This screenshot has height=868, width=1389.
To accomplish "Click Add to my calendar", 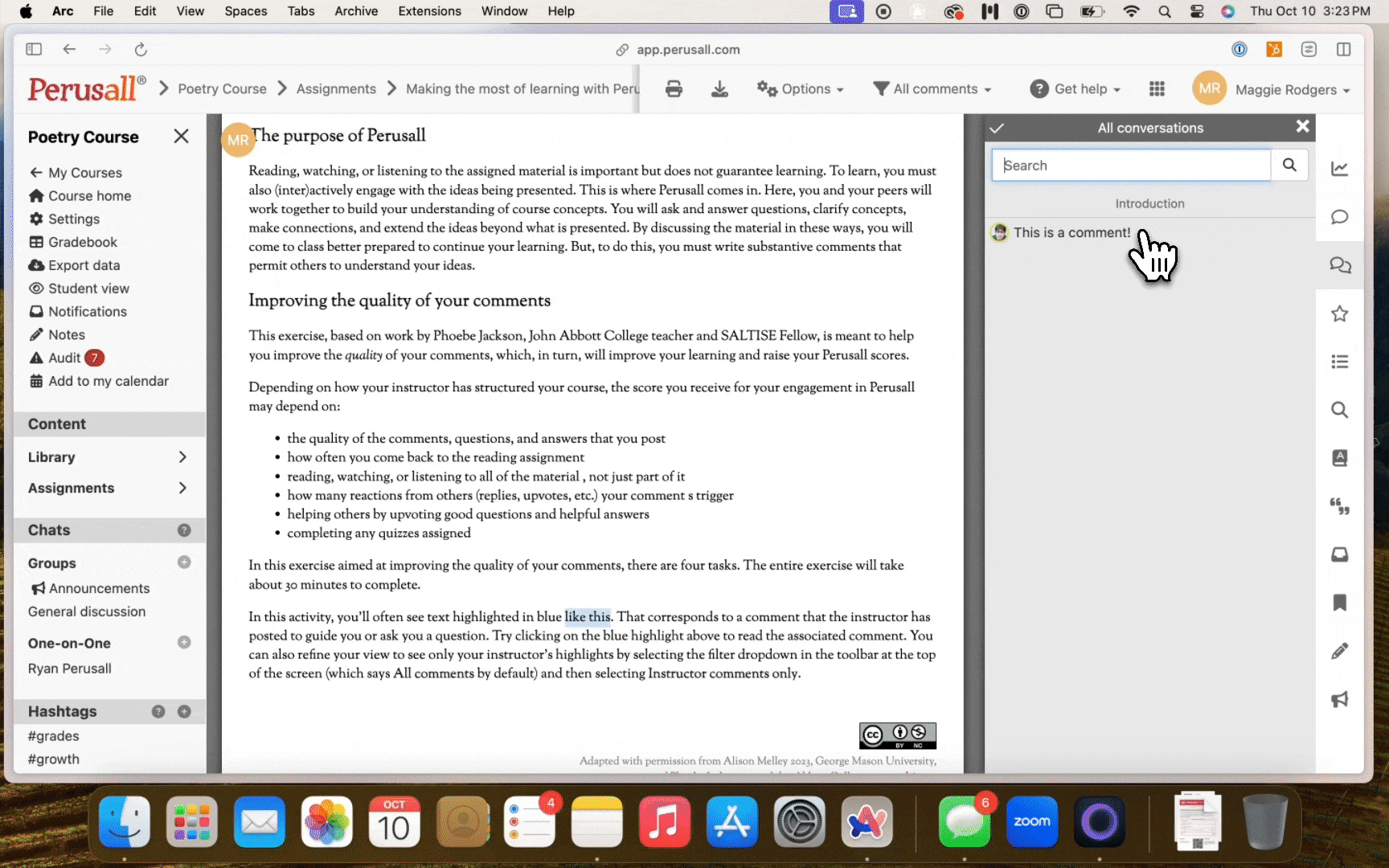I will (99, 381).
